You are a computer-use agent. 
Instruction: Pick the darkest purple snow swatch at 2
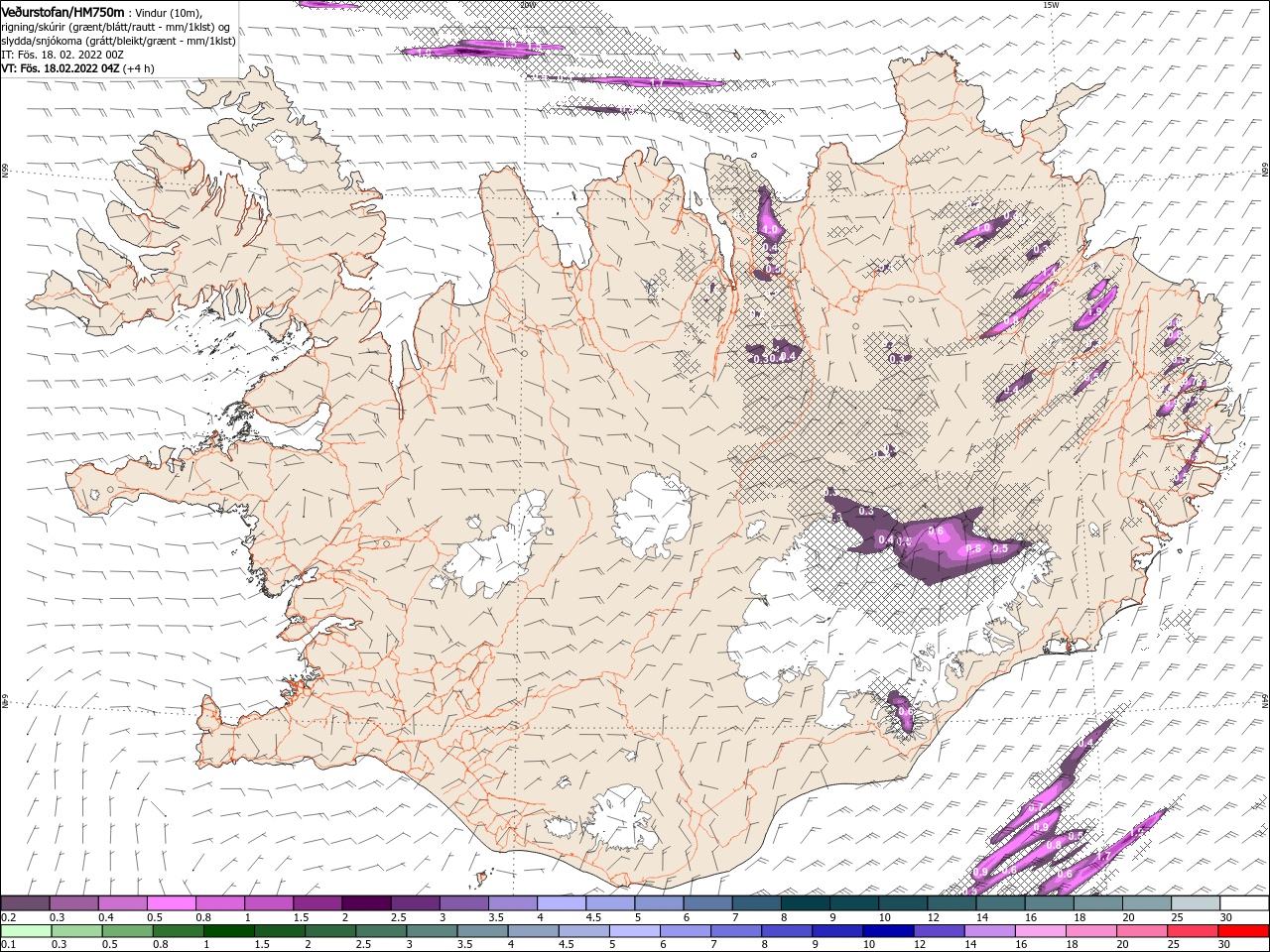pyautogui.click(x=365, y=903)
